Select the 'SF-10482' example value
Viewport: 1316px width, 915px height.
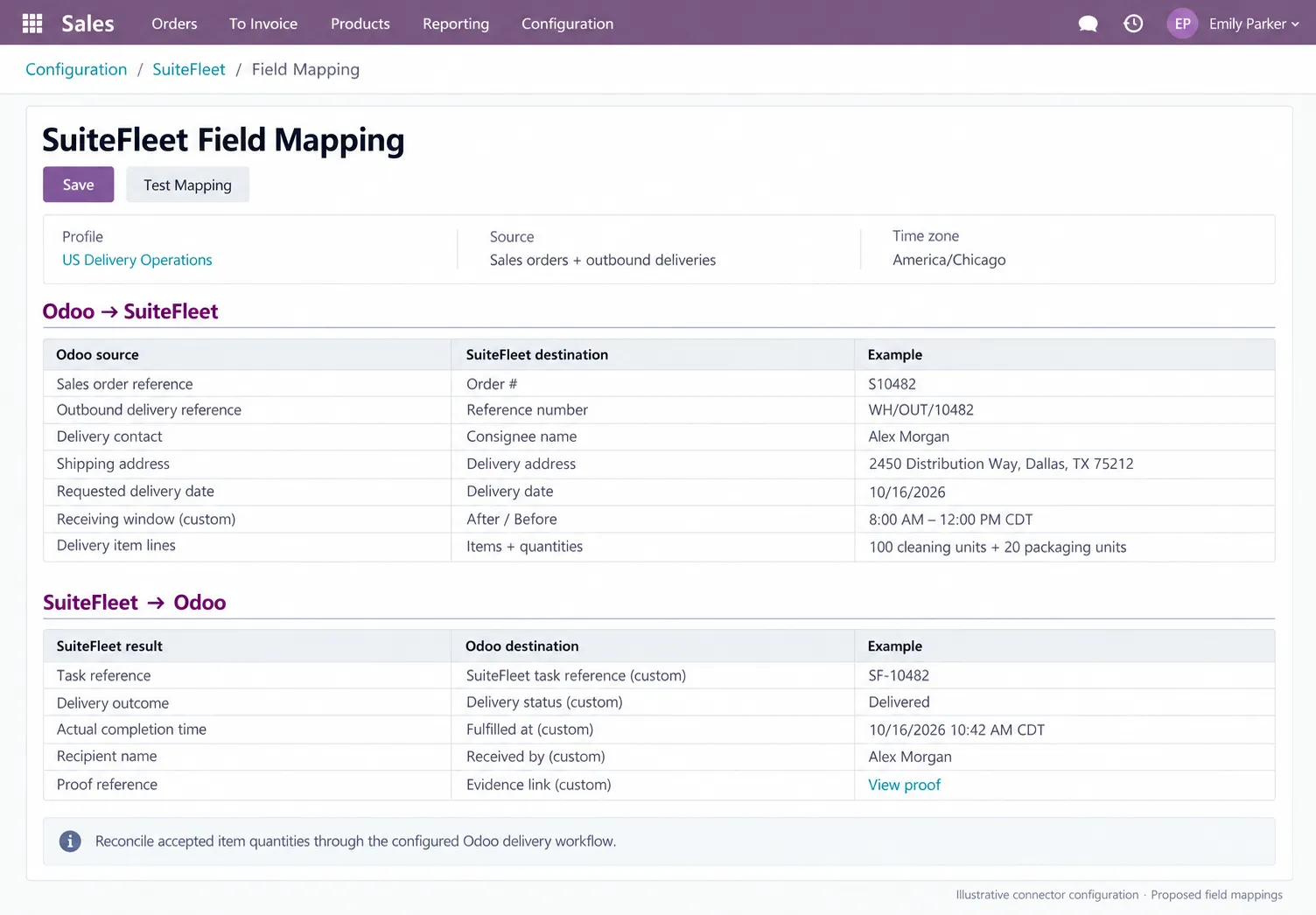(x=899, y=675)
